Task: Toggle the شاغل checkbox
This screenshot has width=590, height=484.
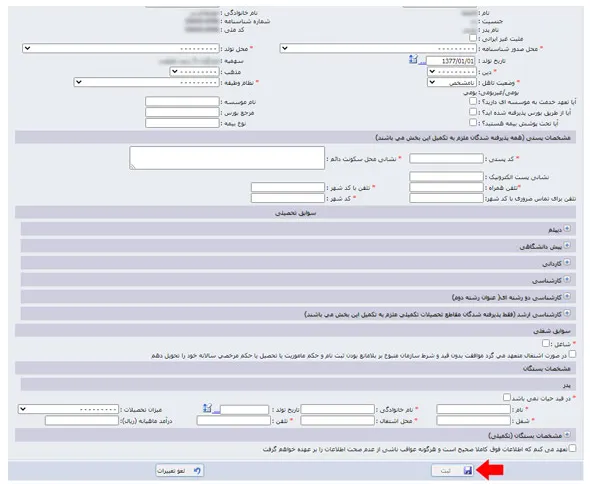Action: tap(546, 343)
